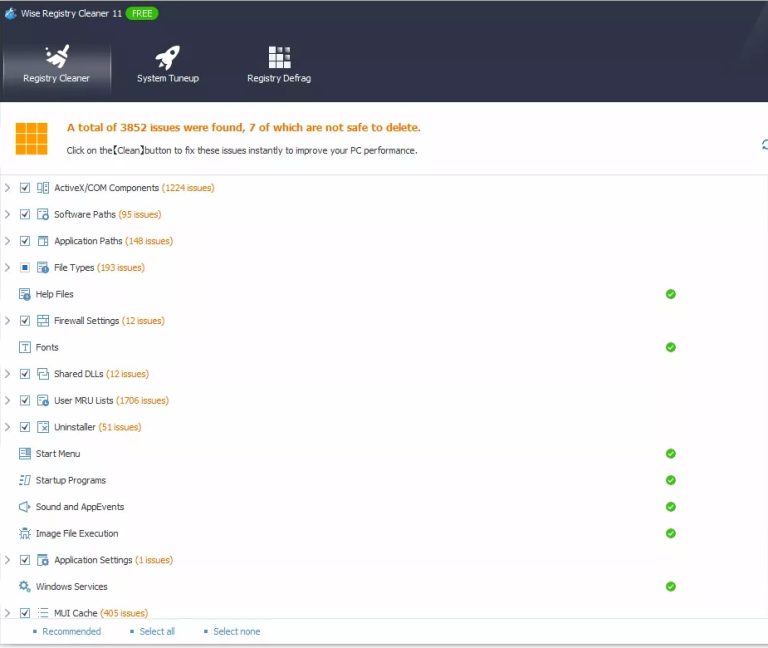Click the orange grid icon beside scan summary
768x648 pixels.
[32, 138]
